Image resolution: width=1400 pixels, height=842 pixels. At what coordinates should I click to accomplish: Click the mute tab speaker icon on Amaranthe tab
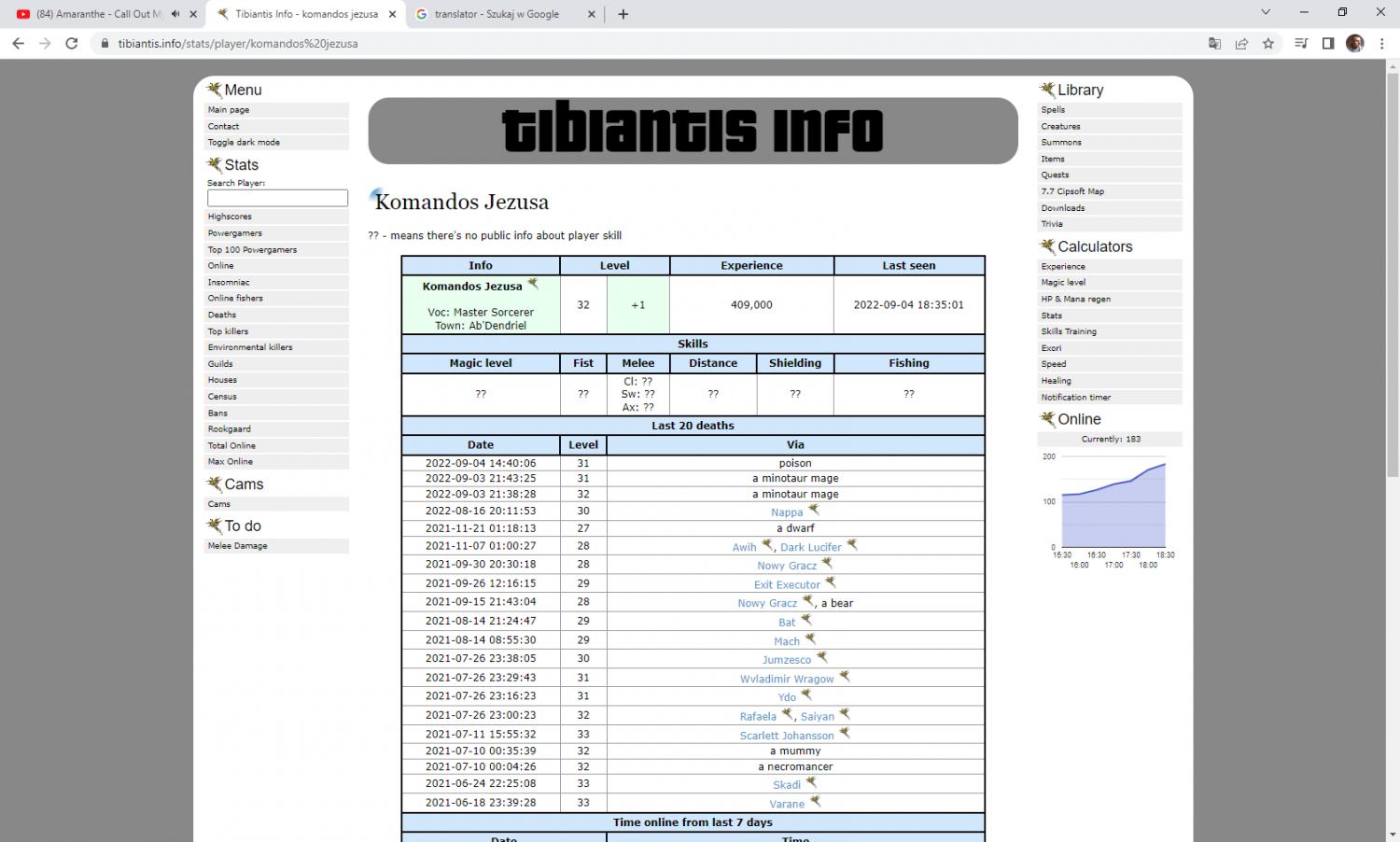tap(175, 14)
